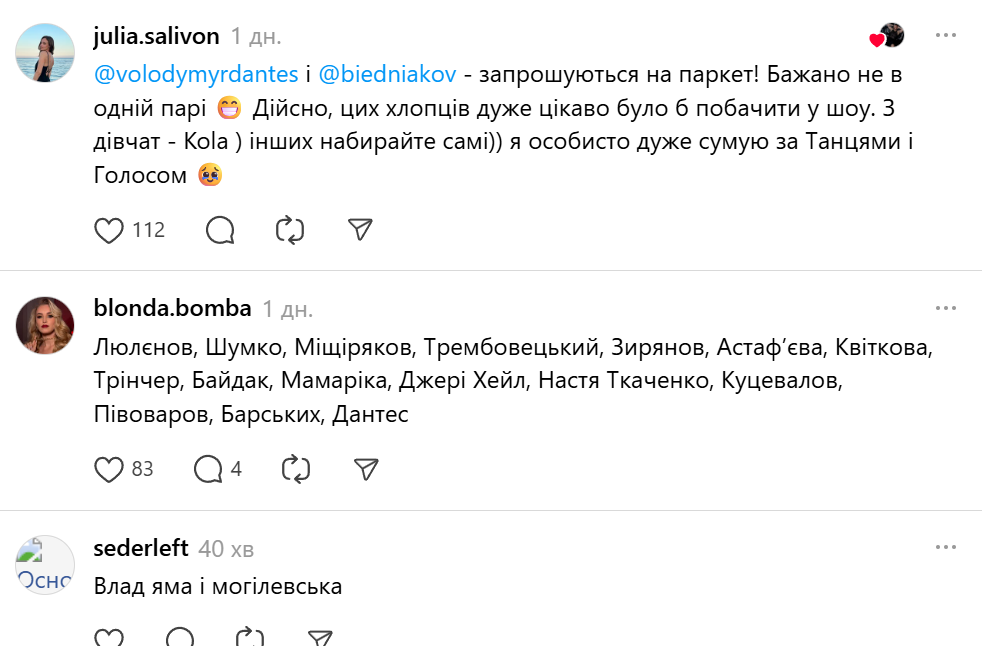Open the @volodymyrdantes mention link
Viewport: 982px width, 646px height.
(x=196, y=74)
